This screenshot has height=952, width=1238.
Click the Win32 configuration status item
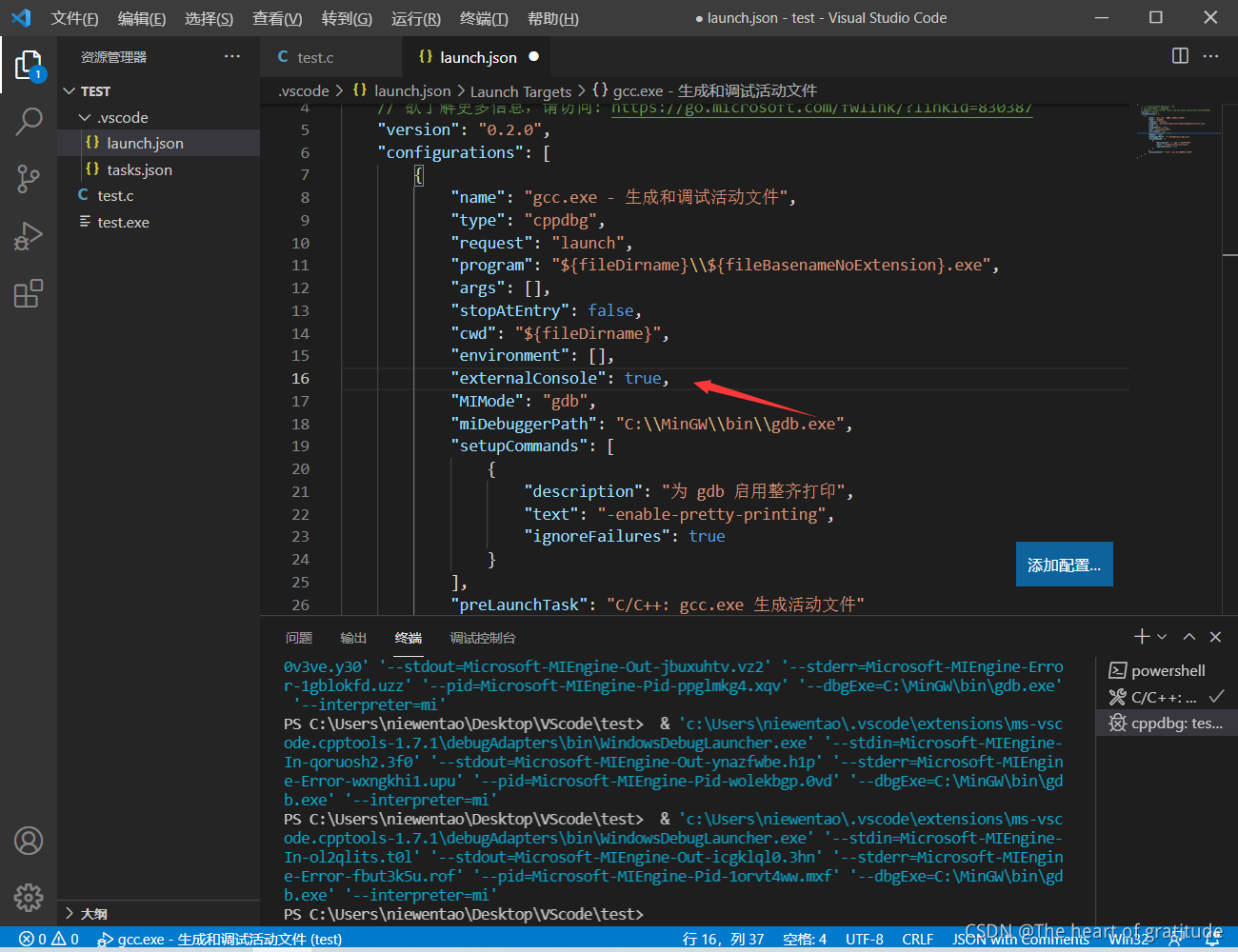coord(1129,939)
